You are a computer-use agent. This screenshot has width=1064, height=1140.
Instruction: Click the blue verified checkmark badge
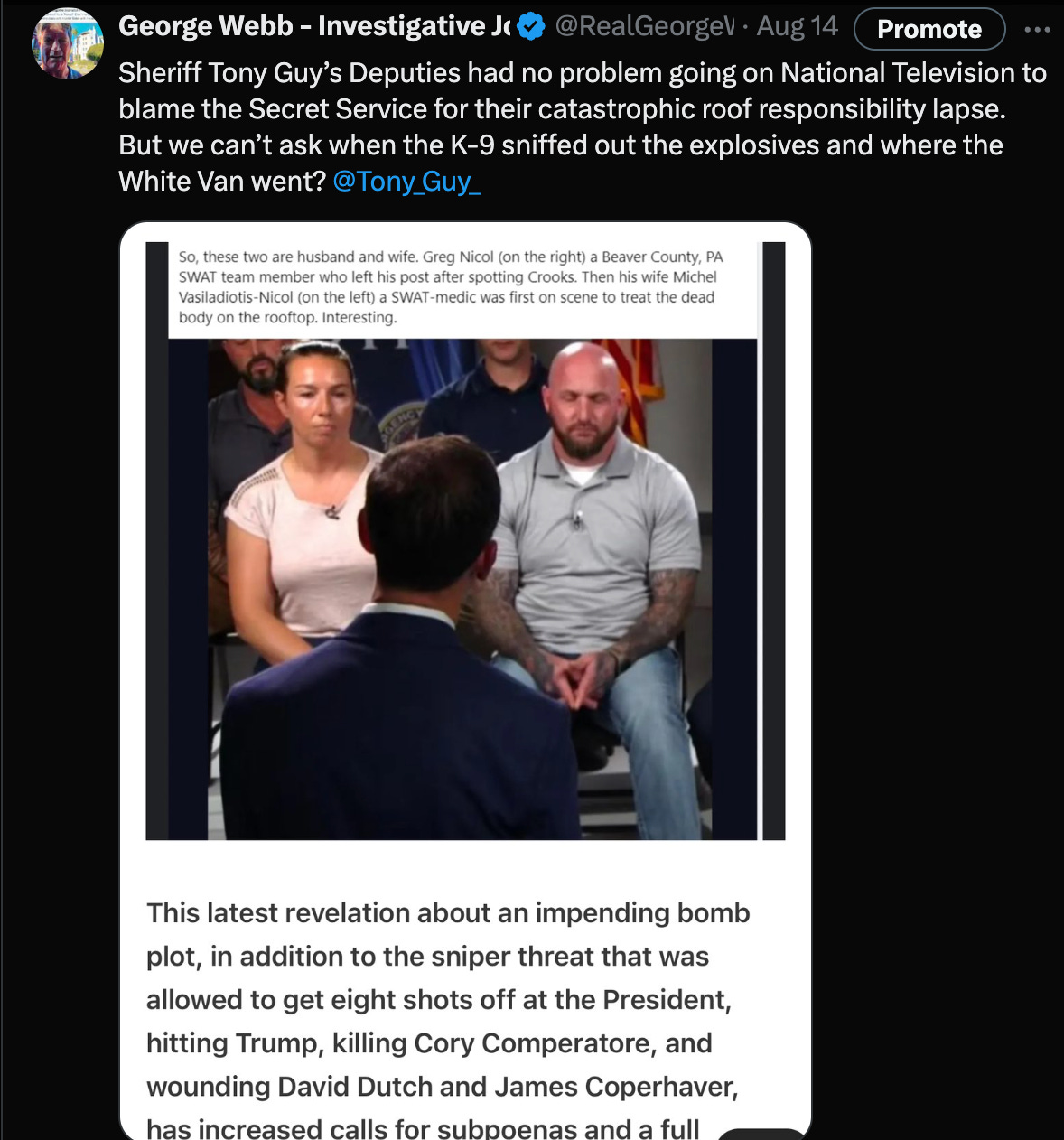532,27
